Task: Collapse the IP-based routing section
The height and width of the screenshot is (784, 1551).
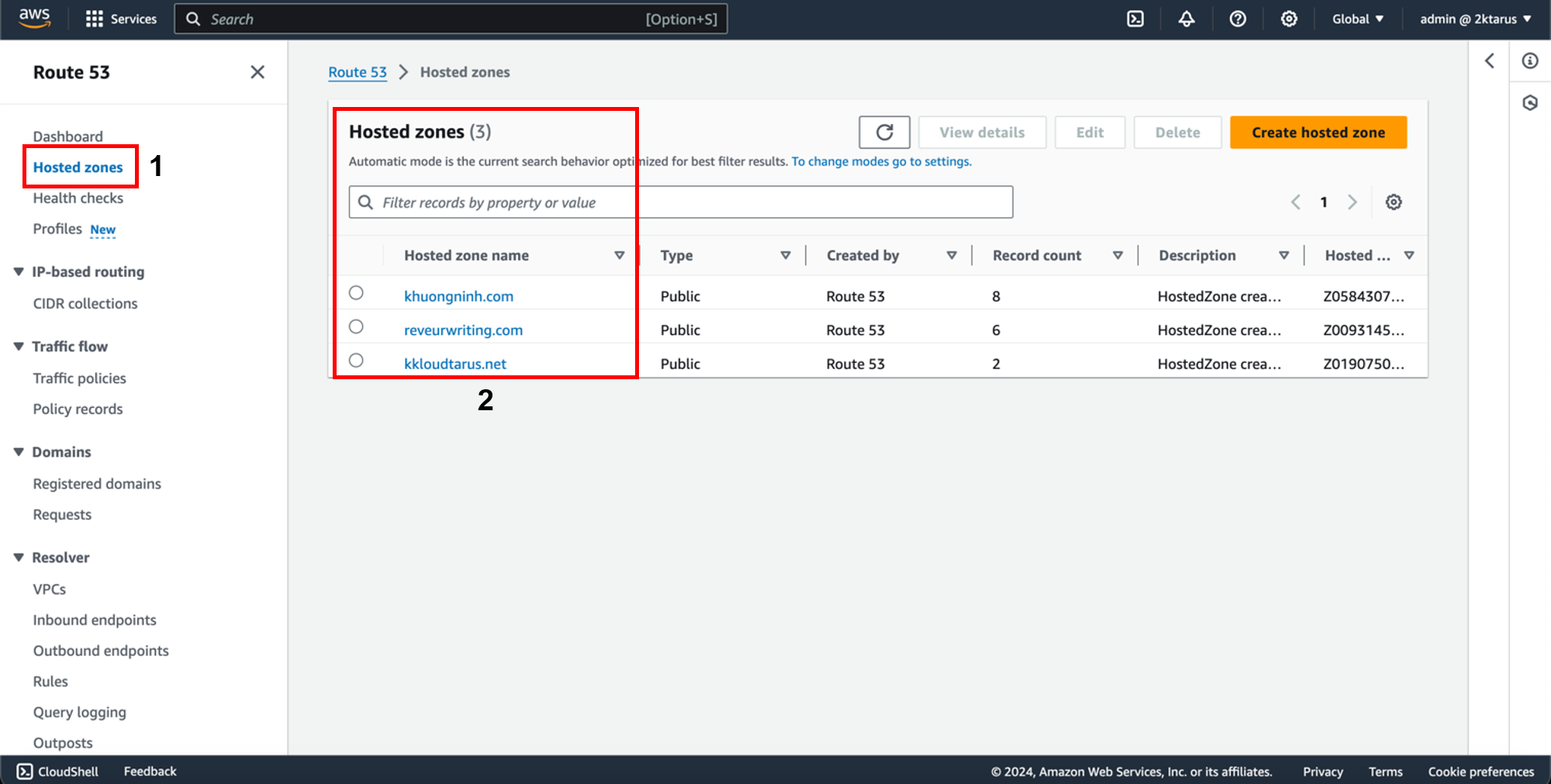Action: [19, 271]
